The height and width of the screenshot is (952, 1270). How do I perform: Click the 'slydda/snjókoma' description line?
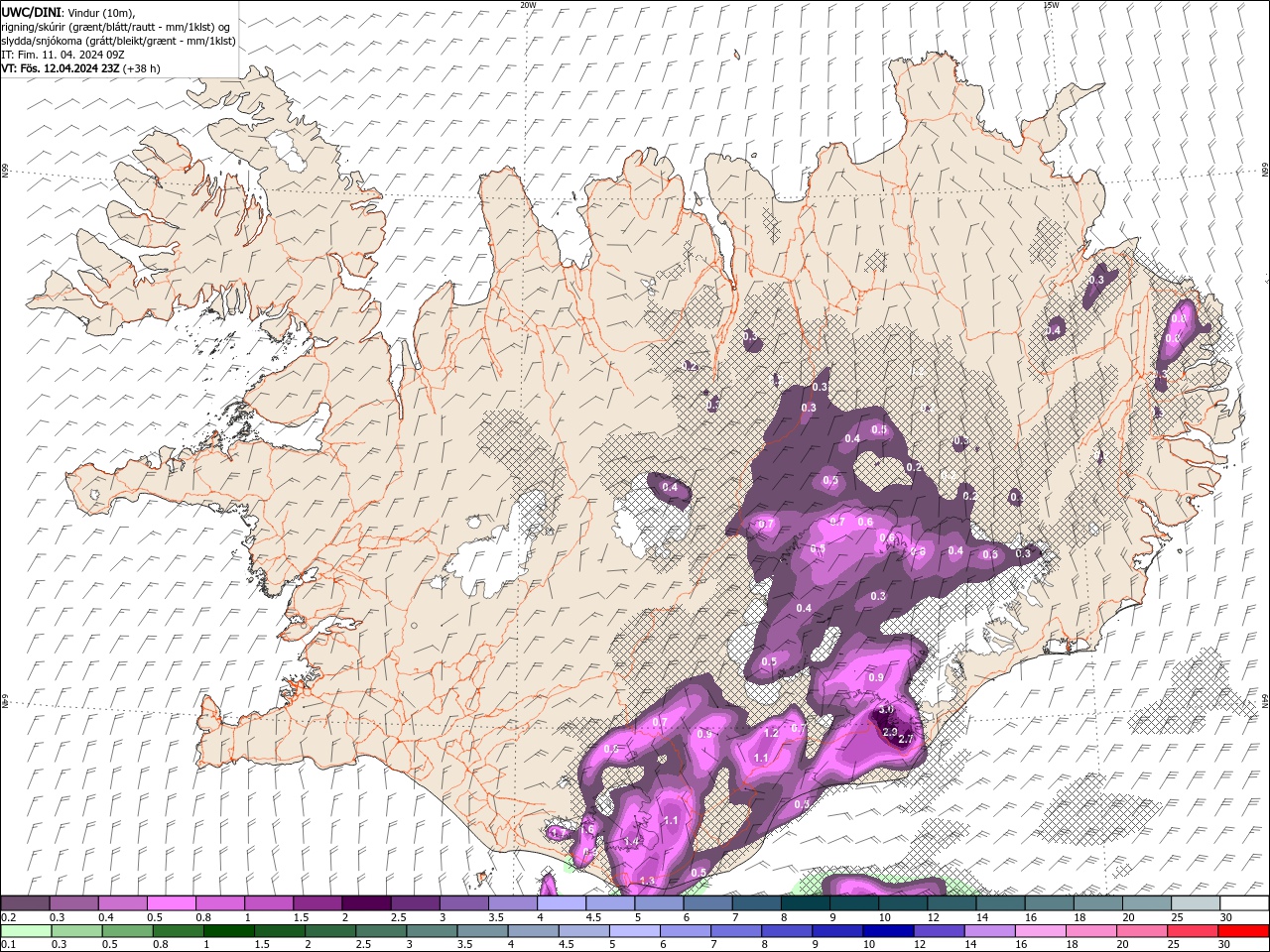(x=119, y=41)
